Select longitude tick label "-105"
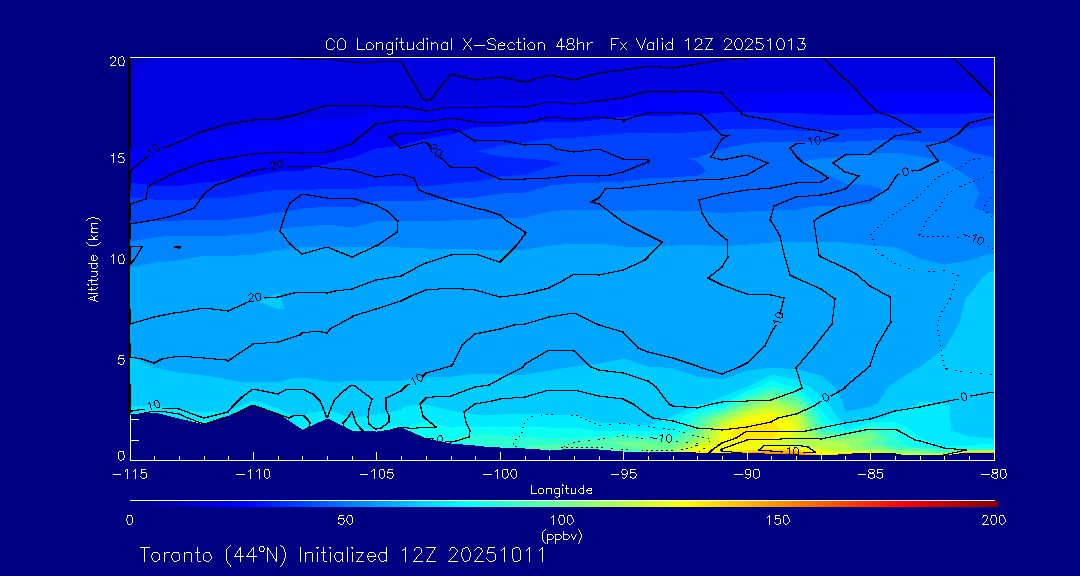1080x576 pixels. point(376,475)
